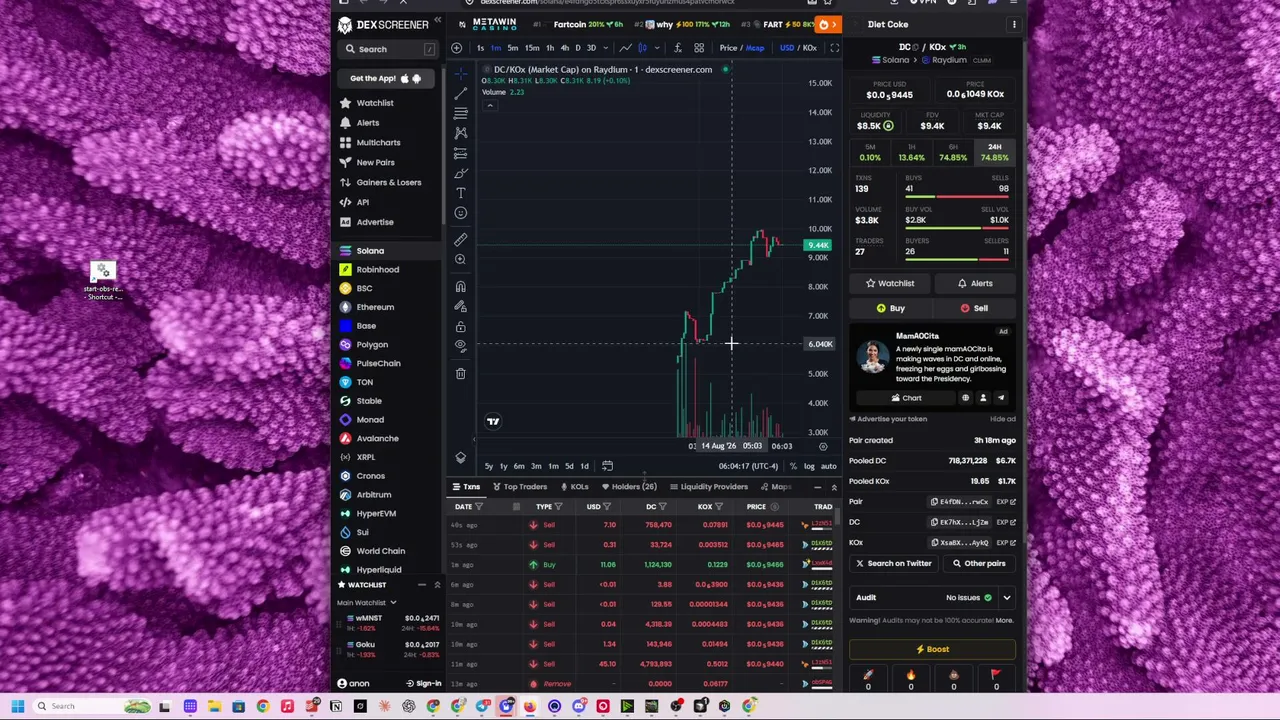Select the Solana chain

click(370, 251)
